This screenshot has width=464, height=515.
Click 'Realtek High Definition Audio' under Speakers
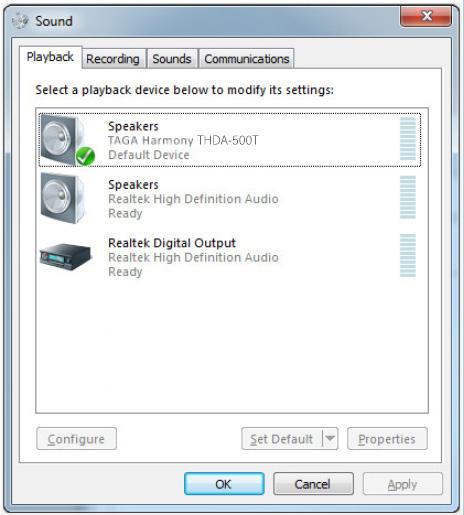(193, 199)
